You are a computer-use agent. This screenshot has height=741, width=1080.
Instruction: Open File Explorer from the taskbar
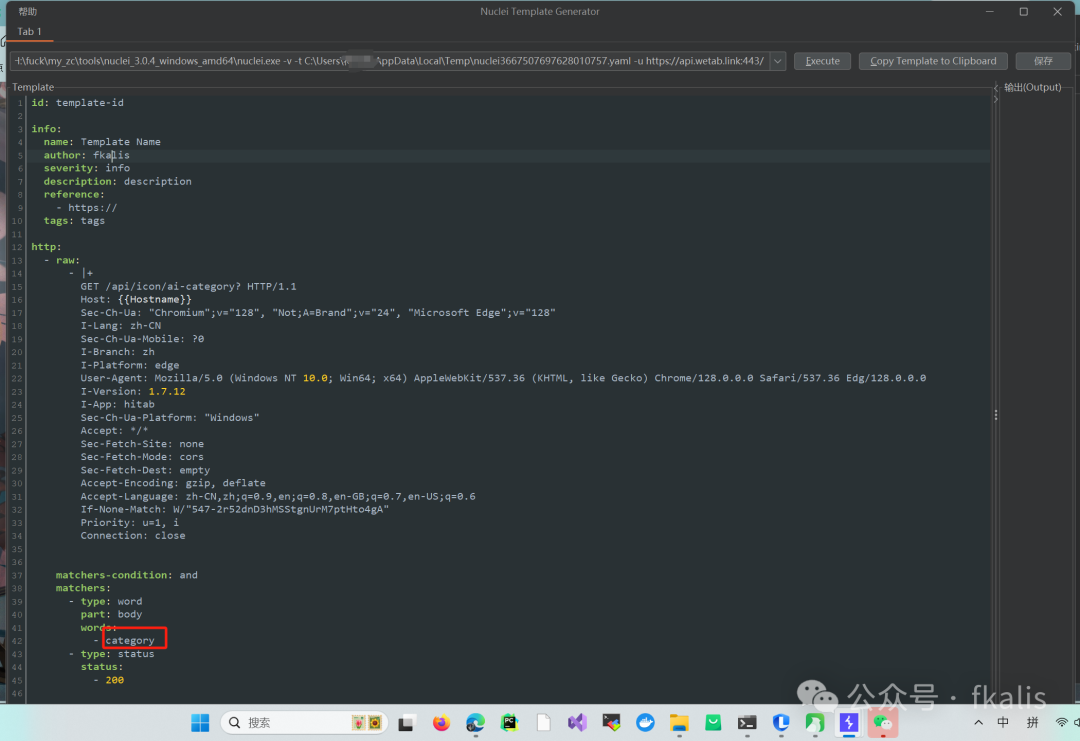[x=679, y=723]
